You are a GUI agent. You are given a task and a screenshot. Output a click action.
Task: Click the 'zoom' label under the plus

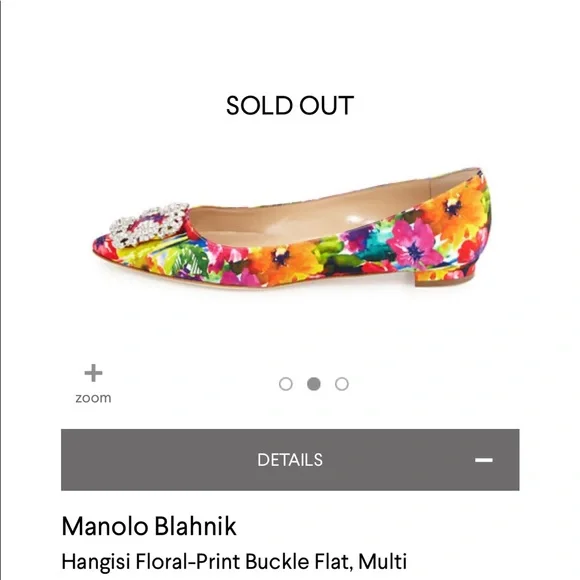(93, 398)
